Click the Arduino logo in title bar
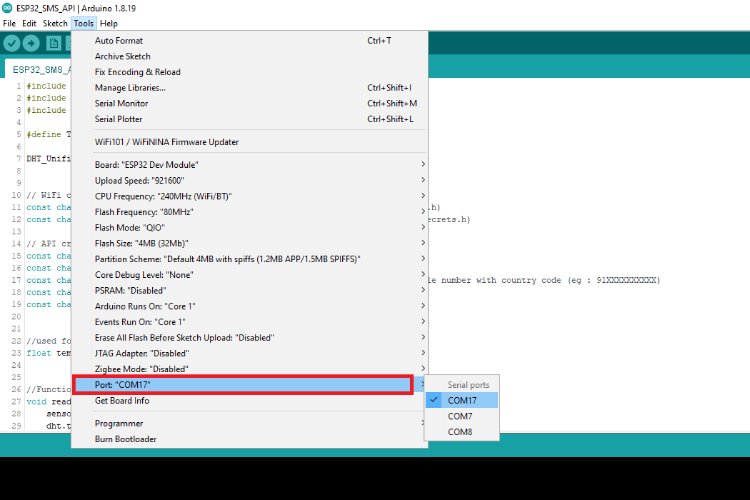Image resolution: width=750 pixels, height=500 pixels. pyautogui.click(x=7, y=8)
